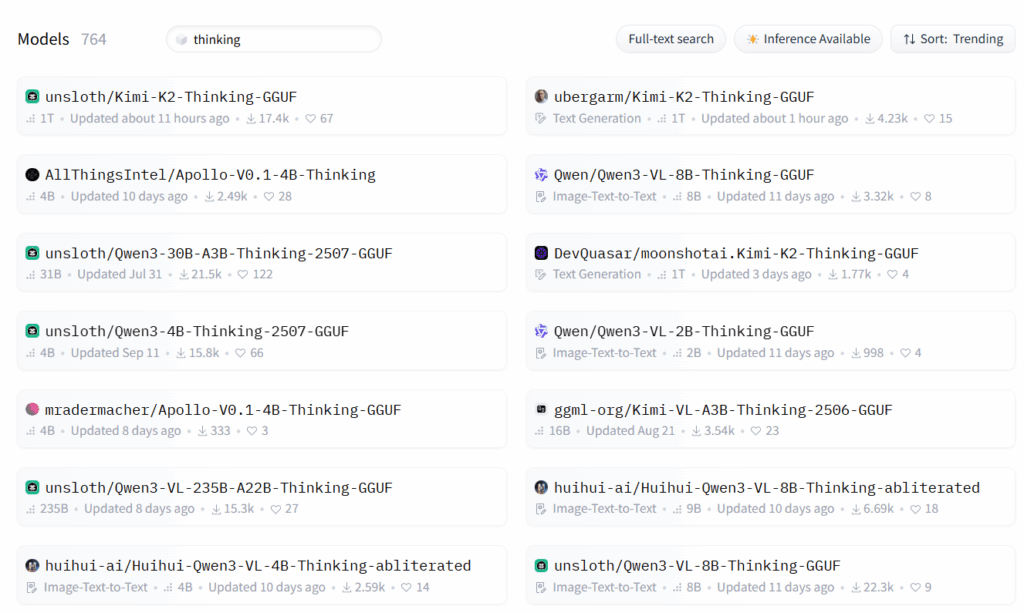The height and width of the screenshot is (613, 1024).
Task: Open Qwen/Qwen3-VL-2B-Thinking-GGUF model page
Action: (684, 331)
